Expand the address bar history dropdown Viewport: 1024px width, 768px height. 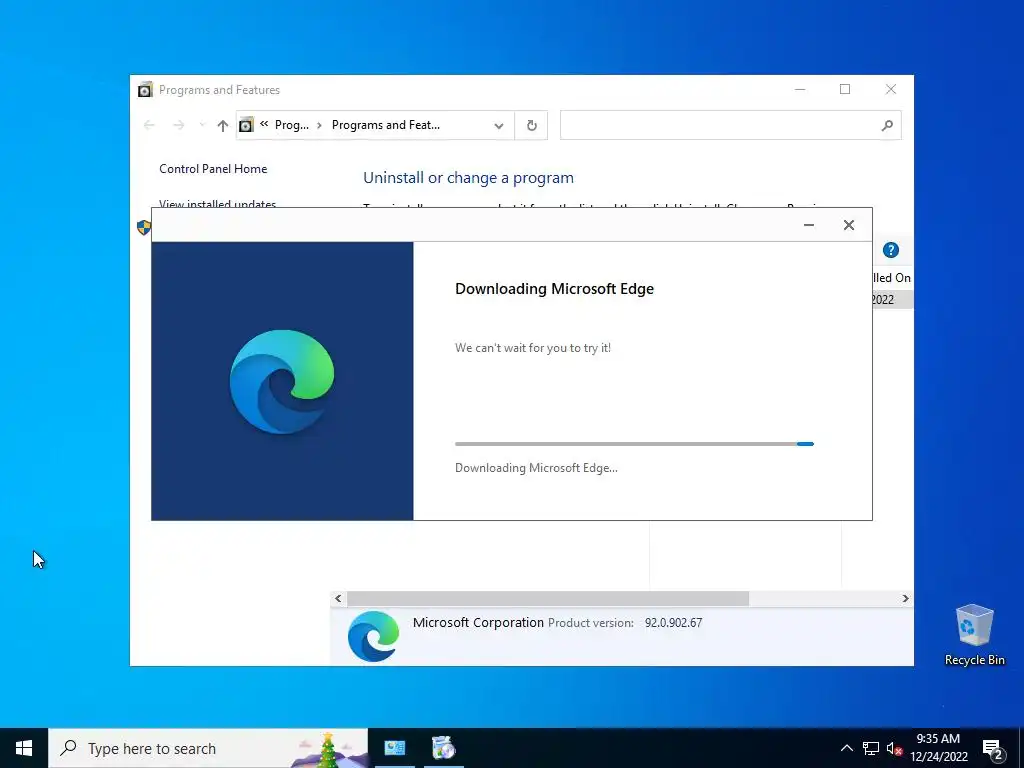(x=499, y=125)
